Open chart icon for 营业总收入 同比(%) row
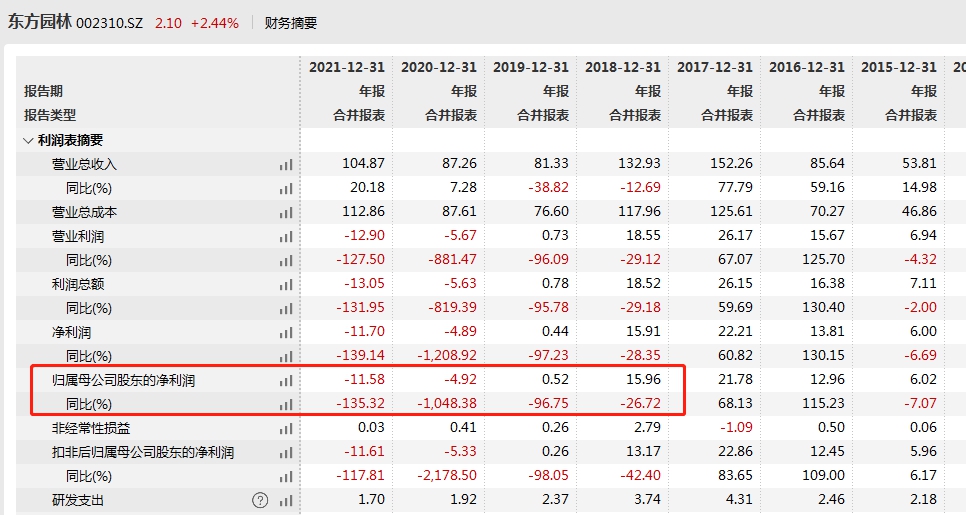The image size is (966, 515). coord(285,189)
